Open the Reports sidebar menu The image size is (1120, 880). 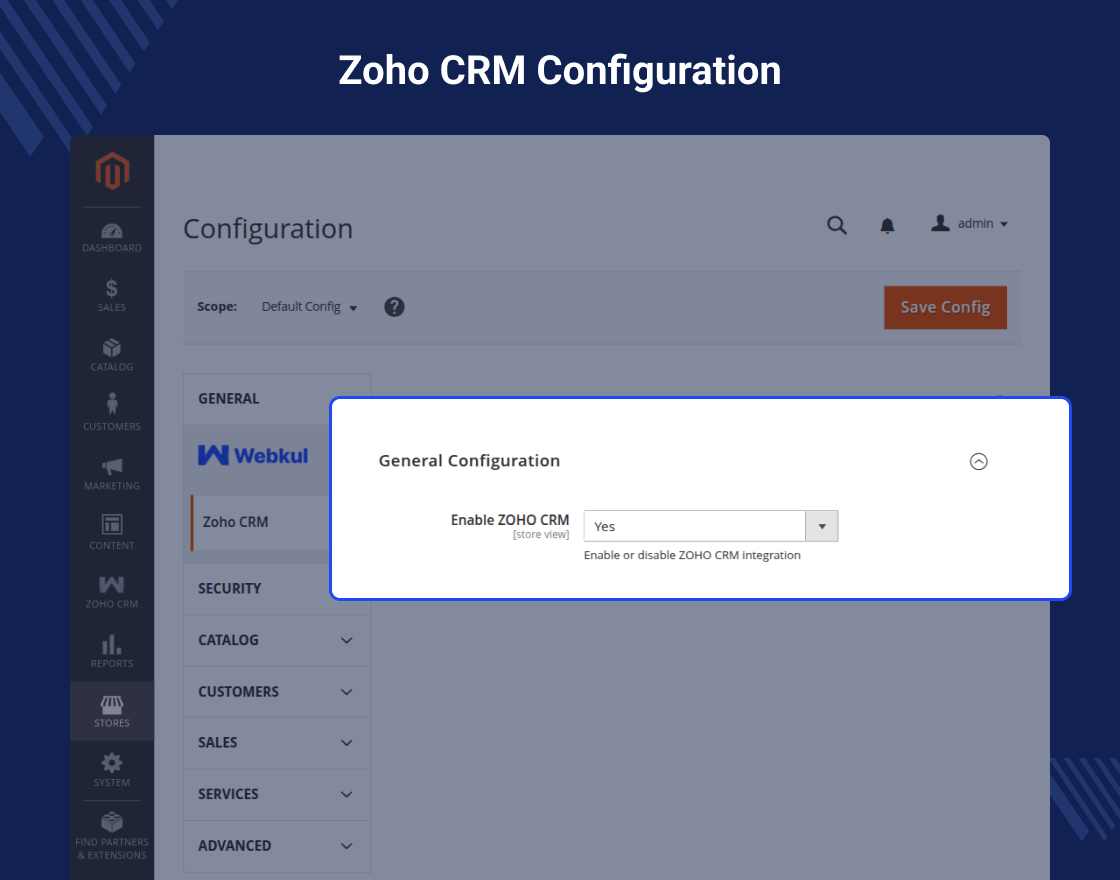coord(112,651)
